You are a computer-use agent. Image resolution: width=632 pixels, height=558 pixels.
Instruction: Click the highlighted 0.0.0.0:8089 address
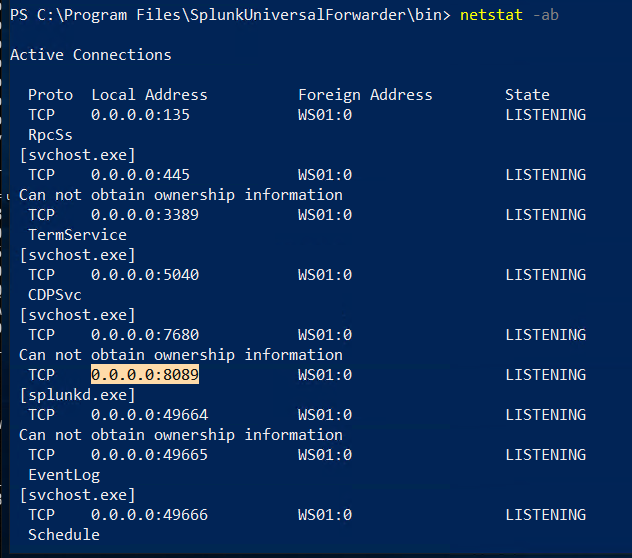click(145, 375)
